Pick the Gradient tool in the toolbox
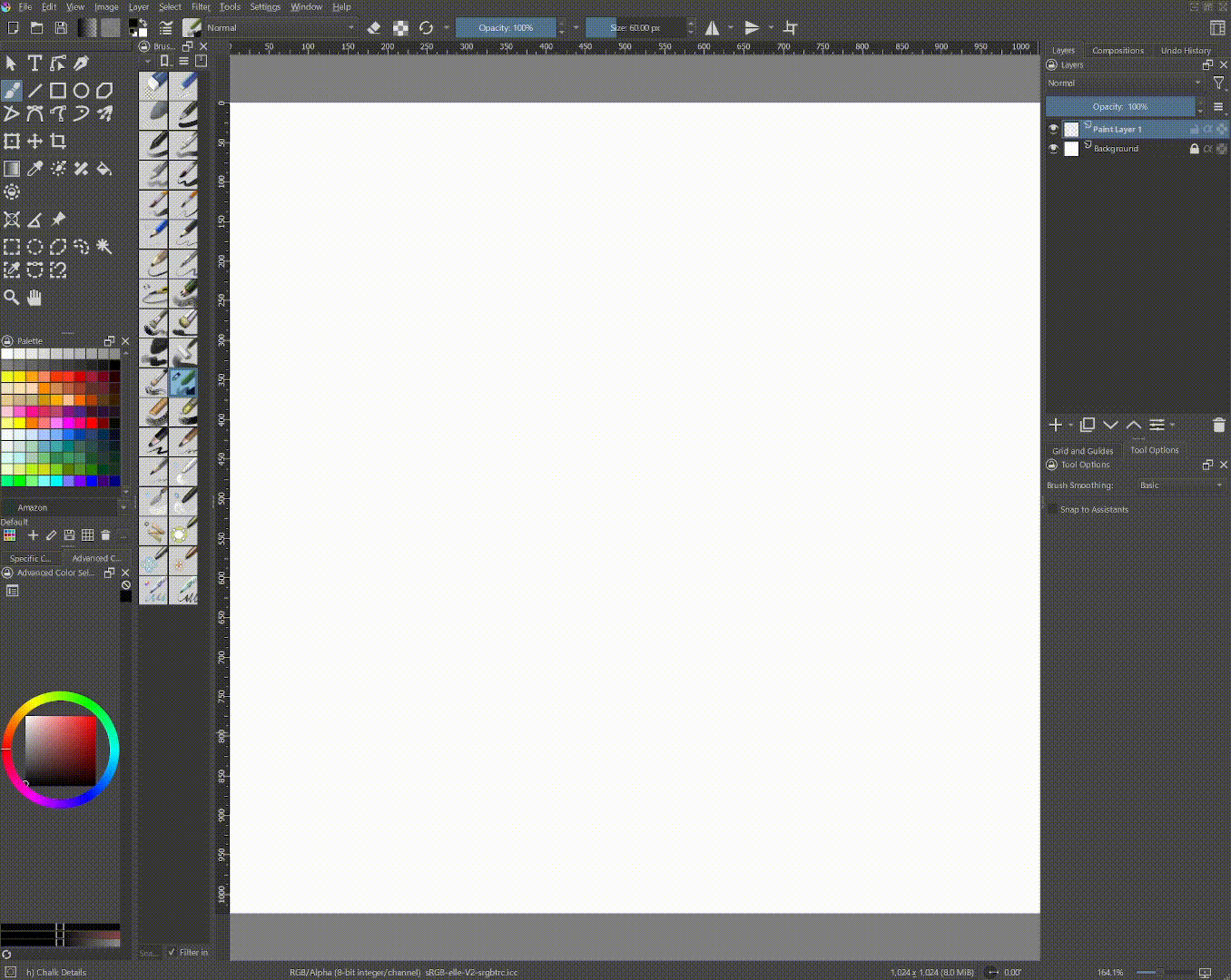Image resolution: width=1231 pixels, height=980 pixels. (x=12, y=168)
